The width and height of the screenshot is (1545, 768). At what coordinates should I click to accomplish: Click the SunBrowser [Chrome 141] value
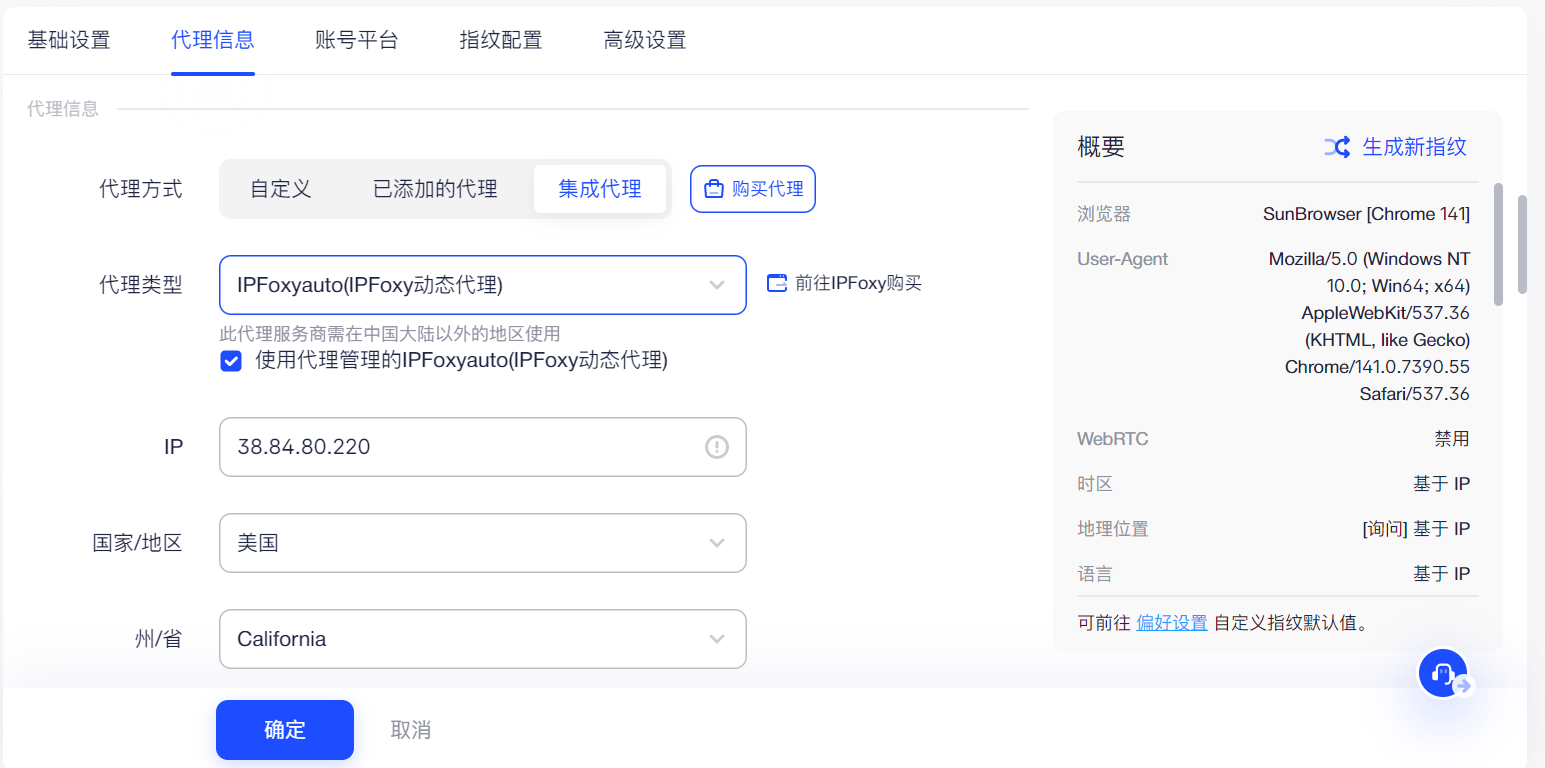(1366, 214)
